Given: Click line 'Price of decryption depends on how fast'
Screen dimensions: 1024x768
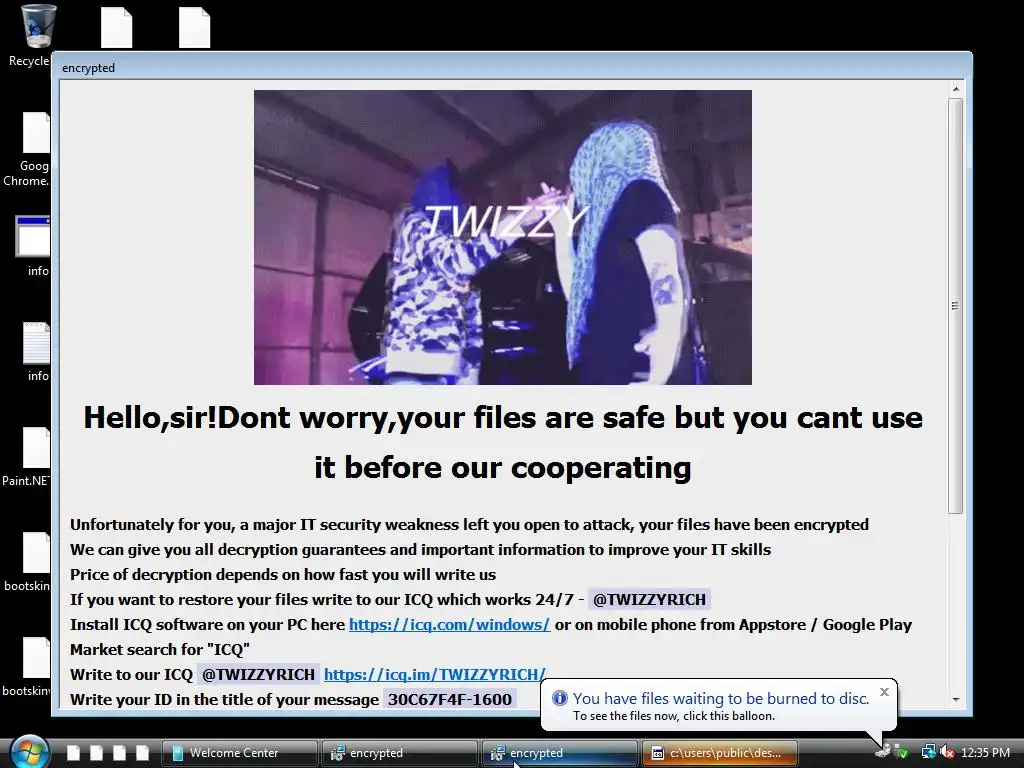Looking at the screenshot, I should pyautogui.click(x=283, y=574).
